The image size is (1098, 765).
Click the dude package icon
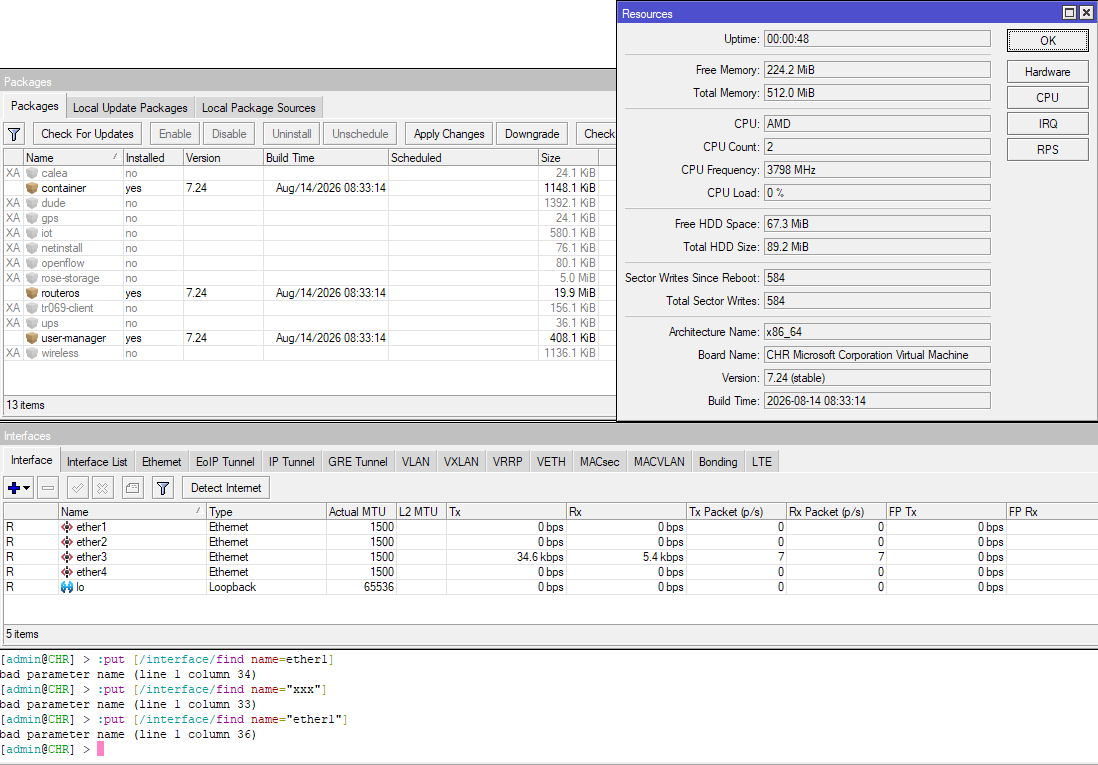pyautogui.click(x=32, y=203)
